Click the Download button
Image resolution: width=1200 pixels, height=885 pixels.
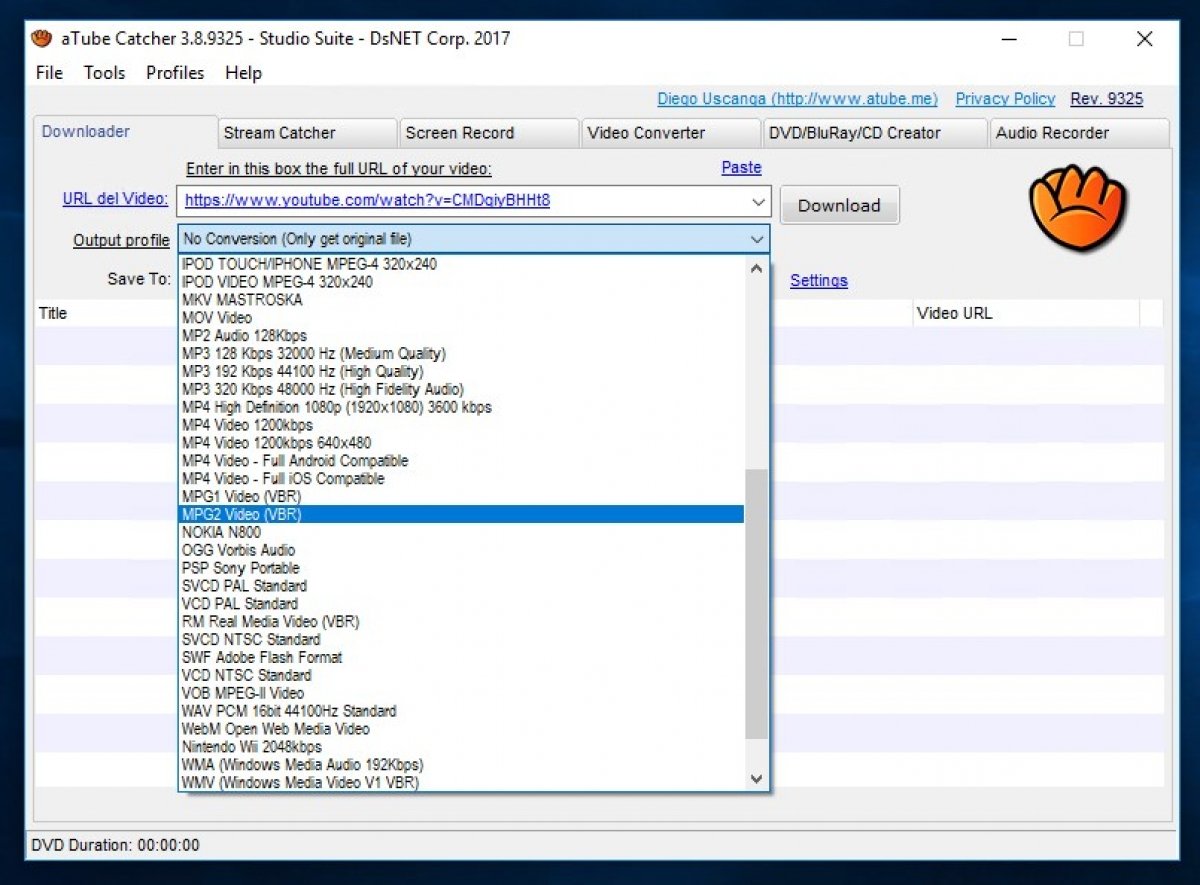[839, 205]
